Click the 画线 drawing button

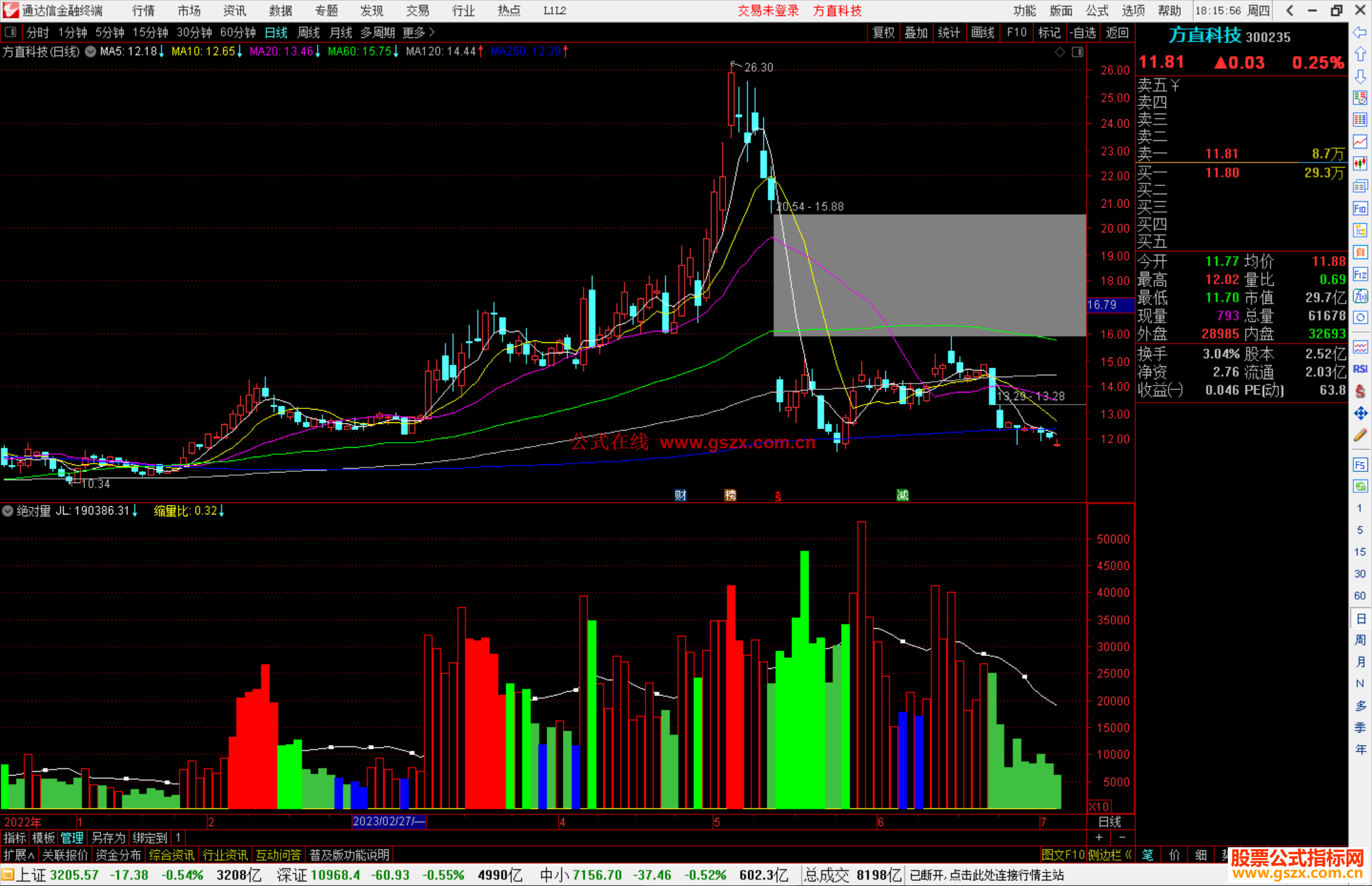click(983, 32)
